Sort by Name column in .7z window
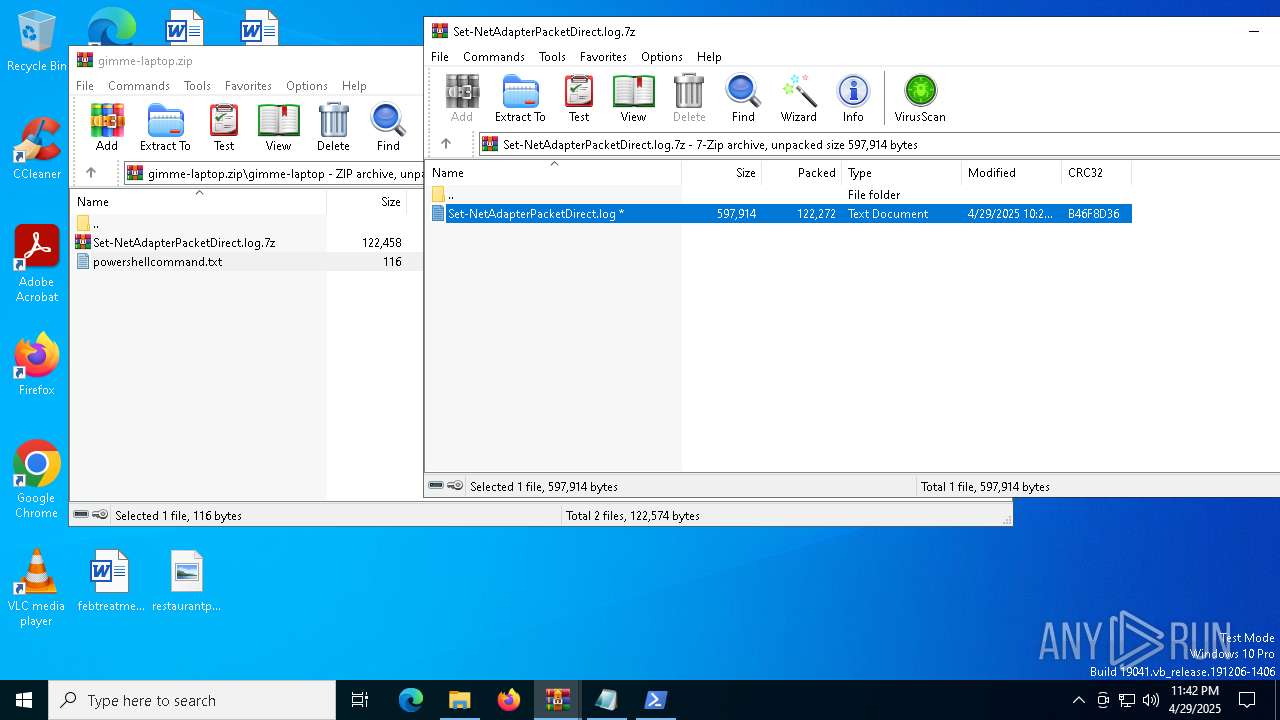 pos(554,173)
